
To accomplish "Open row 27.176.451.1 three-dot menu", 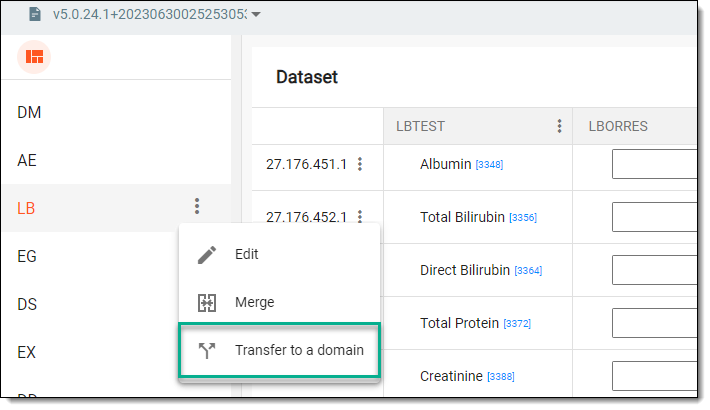I will tap(360, 164).
